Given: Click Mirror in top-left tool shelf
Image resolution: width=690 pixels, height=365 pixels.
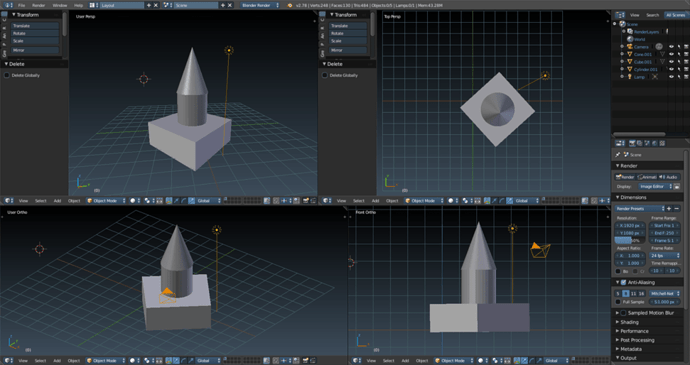Looking at the screenshot, I should click(35, 50).
